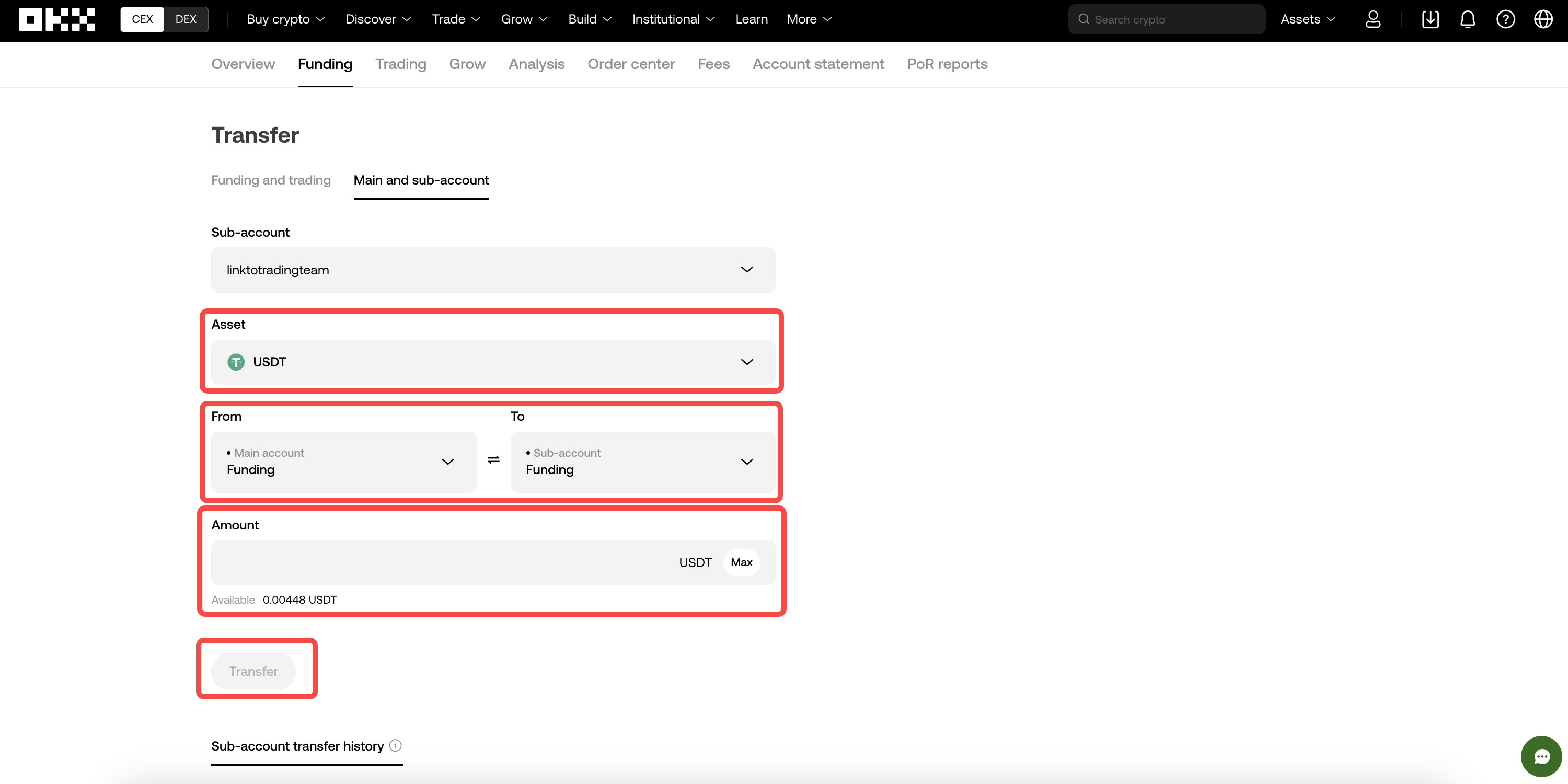Click Max to fill available USDT
Screen dimensions: 1568x784
click(741, 562)
